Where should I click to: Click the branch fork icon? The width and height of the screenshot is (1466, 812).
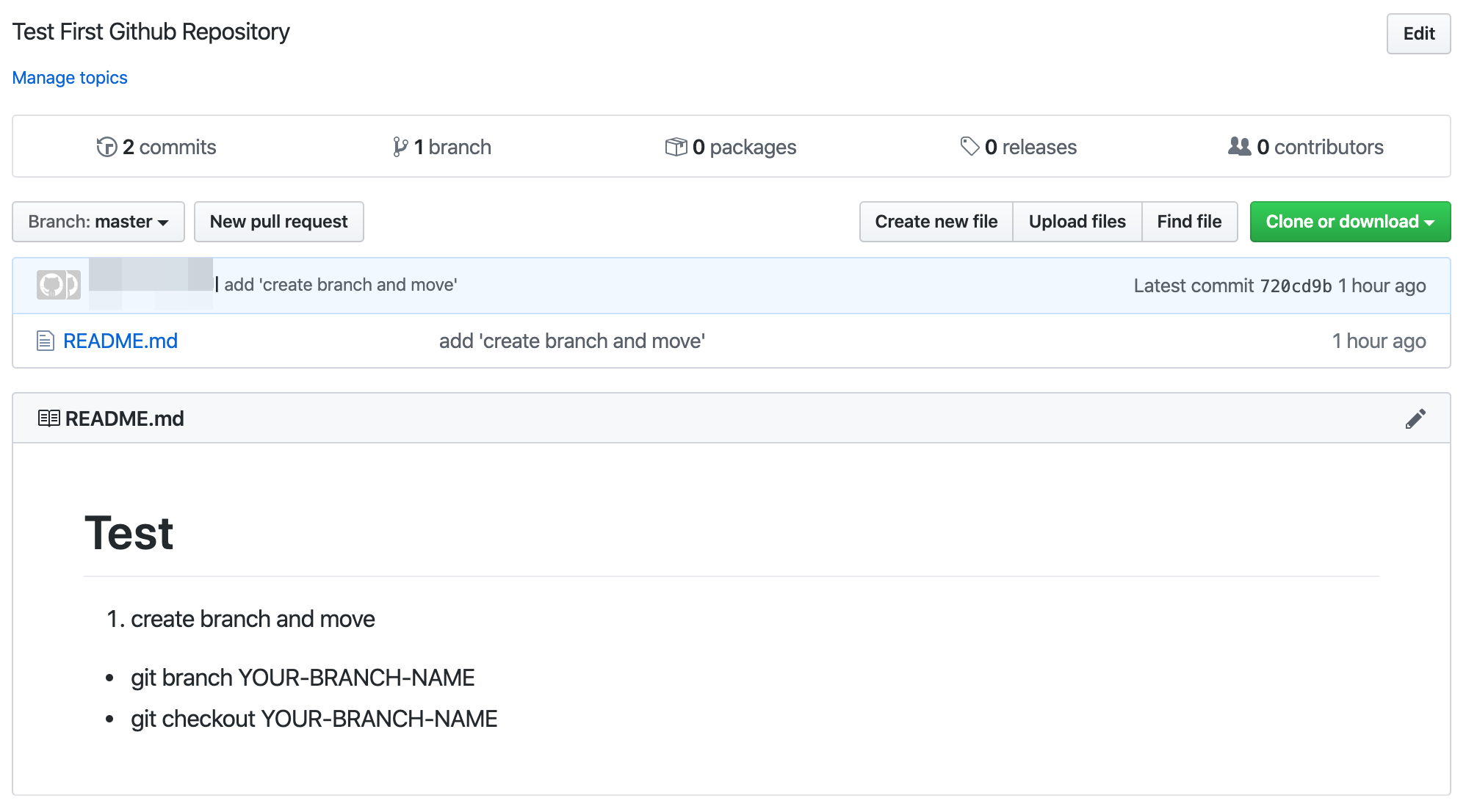pos(400,147)
